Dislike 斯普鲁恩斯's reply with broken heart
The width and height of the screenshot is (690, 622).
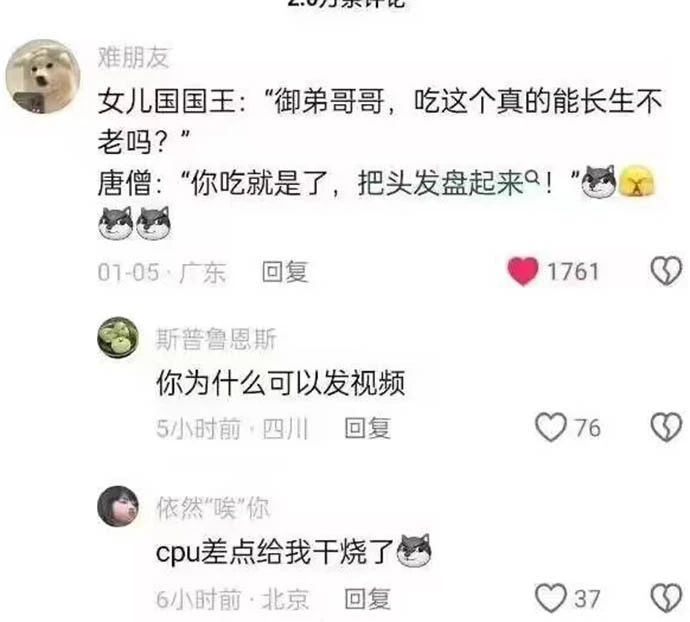tap(666, 427)
